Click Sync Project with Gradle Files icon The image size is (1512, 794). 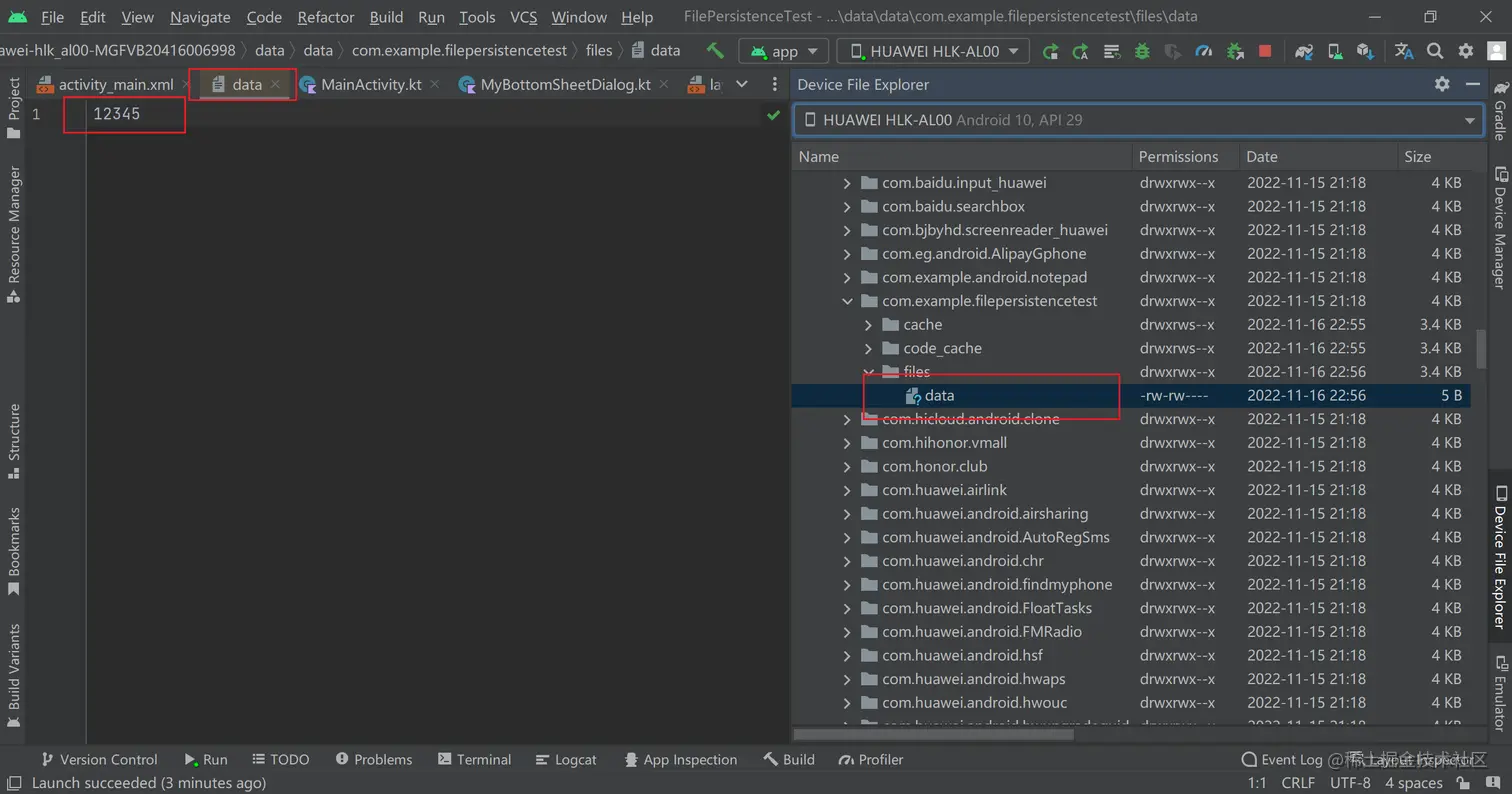(x=1304, y=51)
